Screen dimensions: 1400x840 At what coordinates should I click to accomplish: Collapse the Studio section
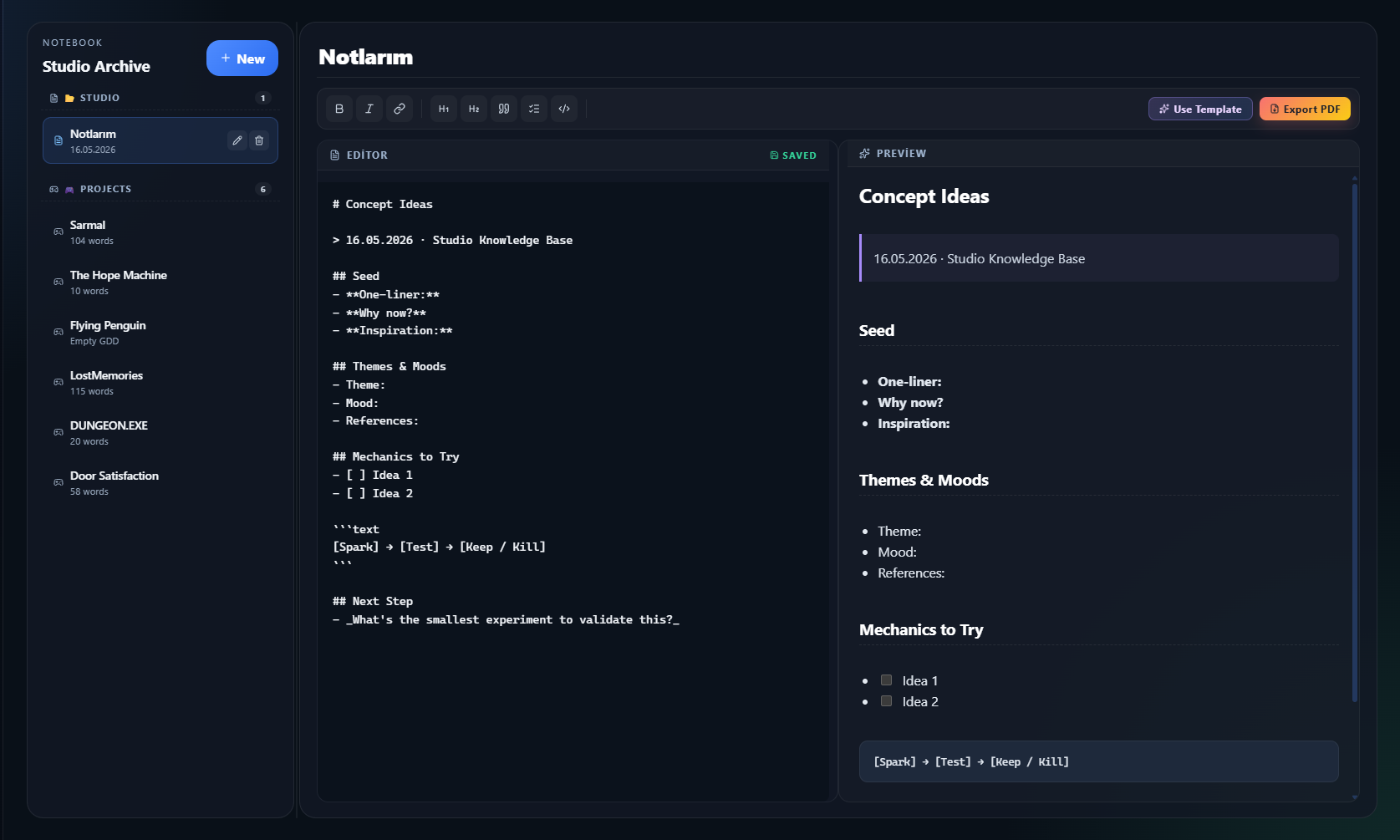pos(160,98)
